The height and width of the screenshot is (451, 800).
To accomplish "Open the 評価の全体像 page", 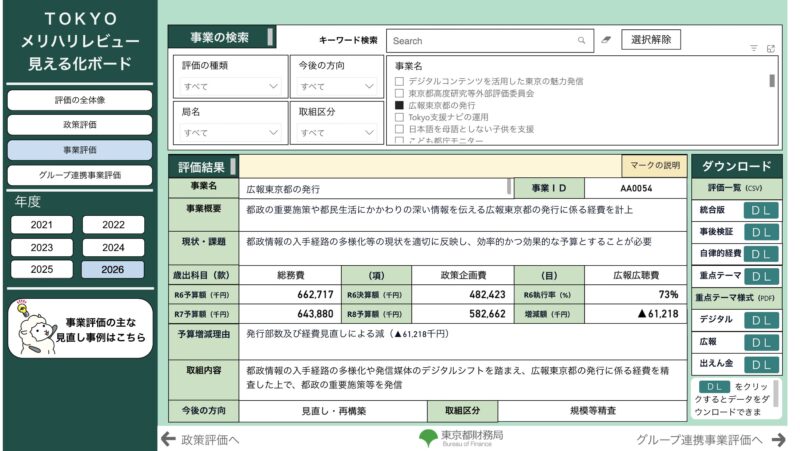I will pos(80,100).
